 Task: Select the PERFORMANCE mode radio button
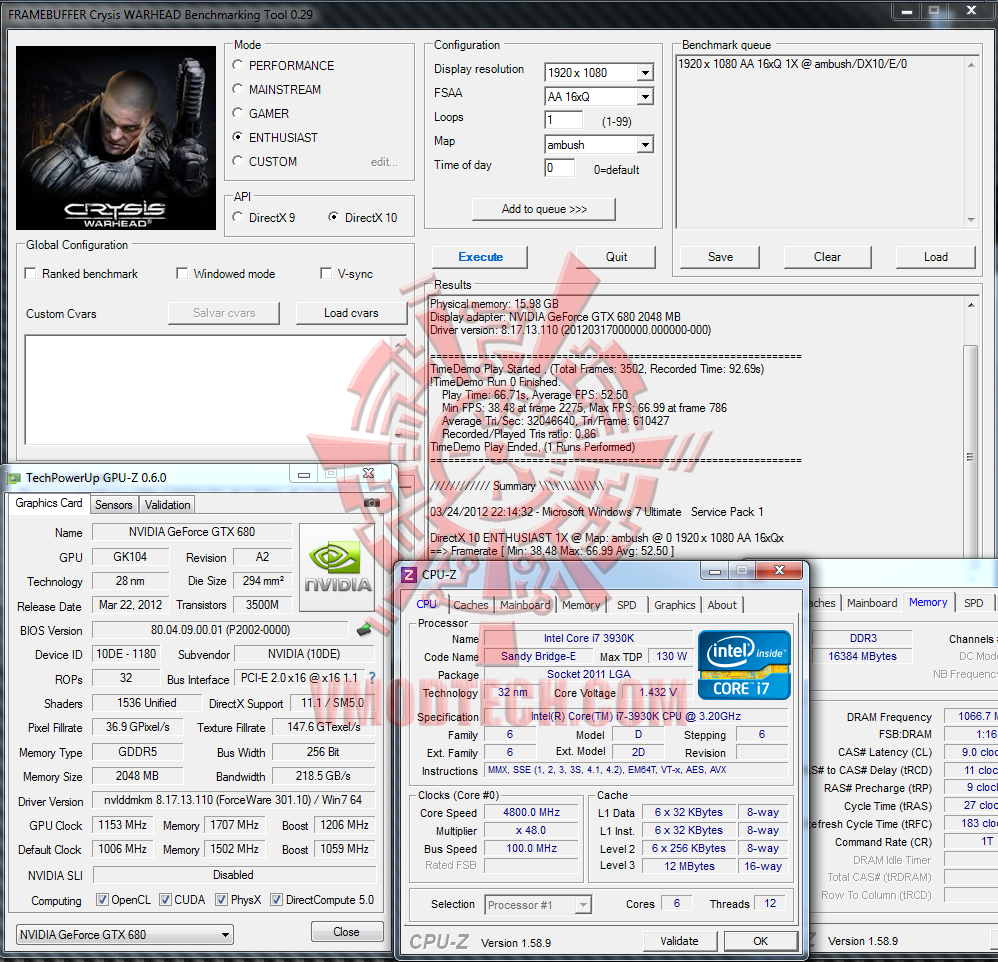tap(237, 65)
